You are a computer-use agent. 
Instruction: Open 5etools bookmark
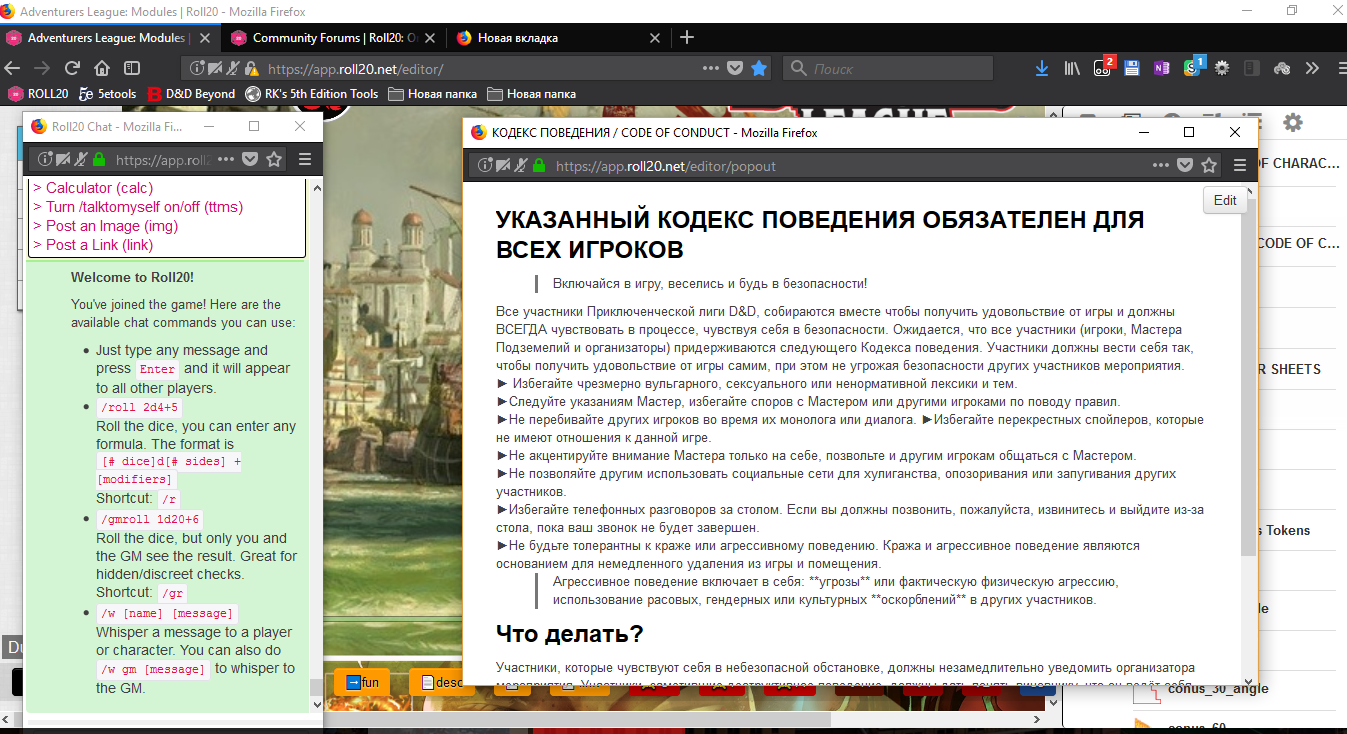pos(107,94)
